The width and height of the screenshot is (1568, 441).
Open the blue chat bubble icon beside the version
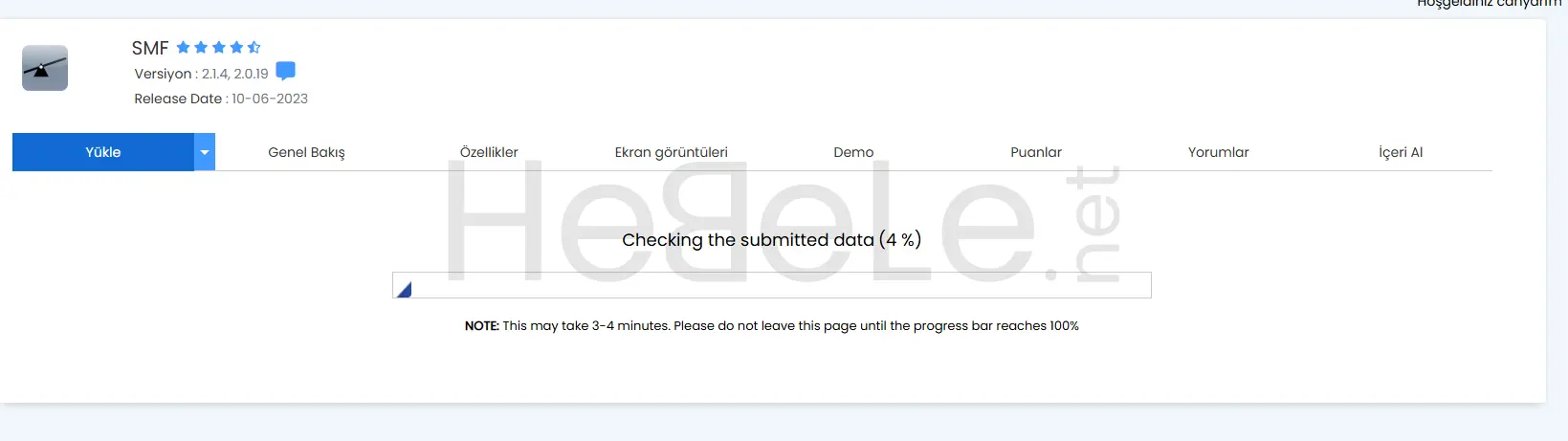285,72
